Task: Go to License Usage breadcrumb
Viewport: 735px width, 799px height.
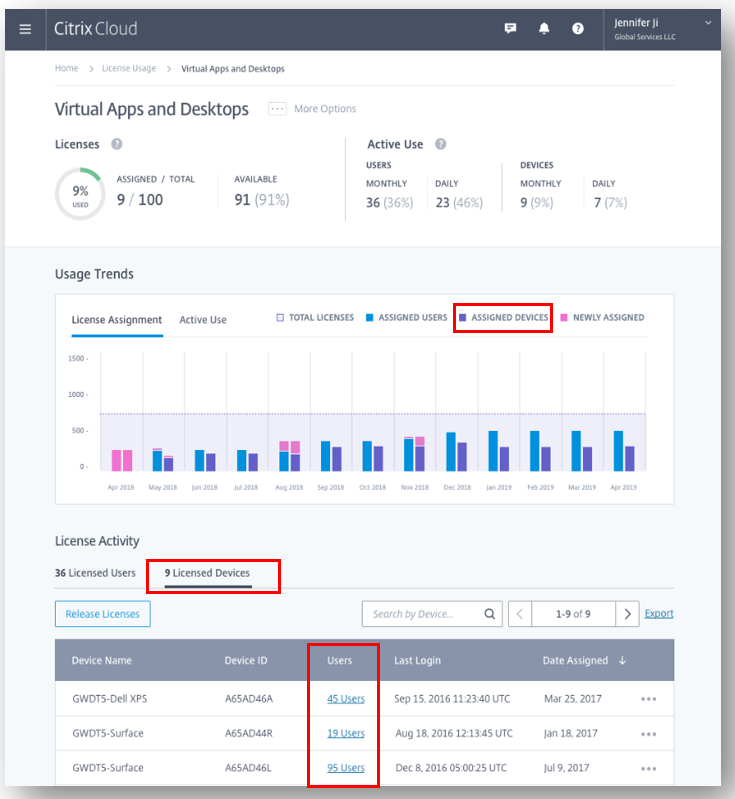Action: tap(129, 68)
